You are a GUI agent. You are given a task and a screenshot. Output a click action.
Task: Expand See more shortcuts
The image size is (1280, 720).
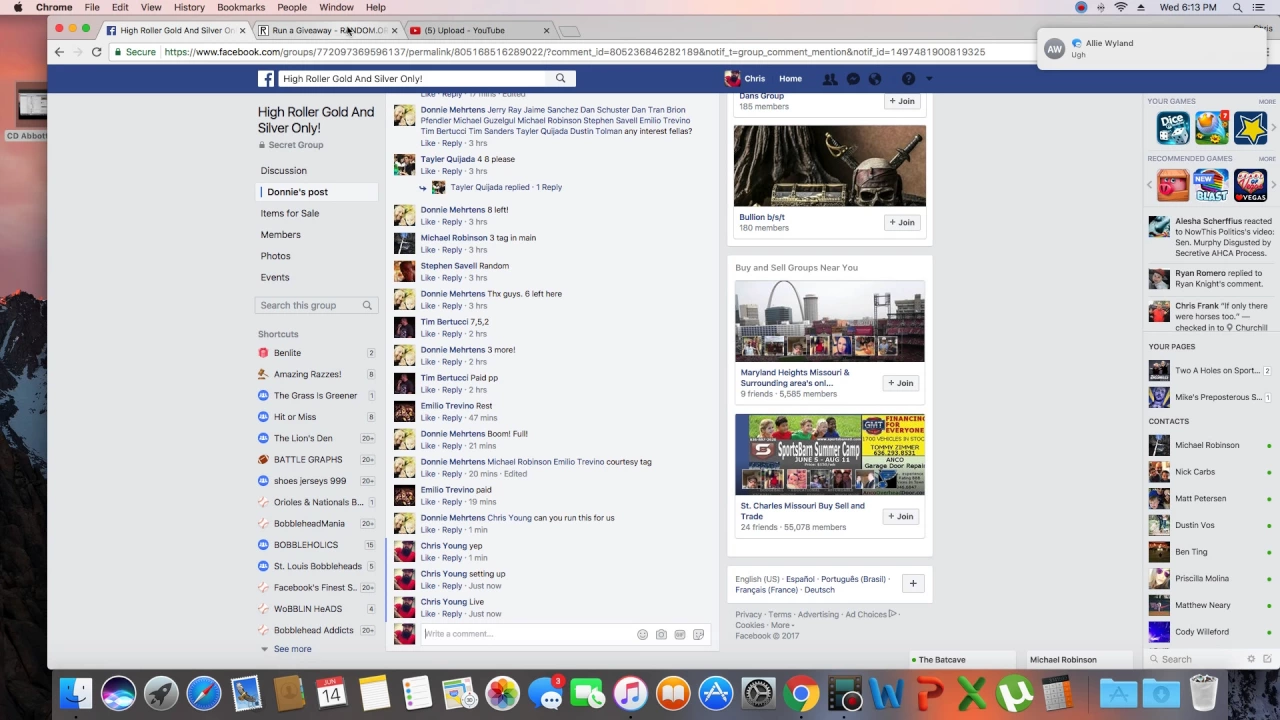tap(292, 649)
